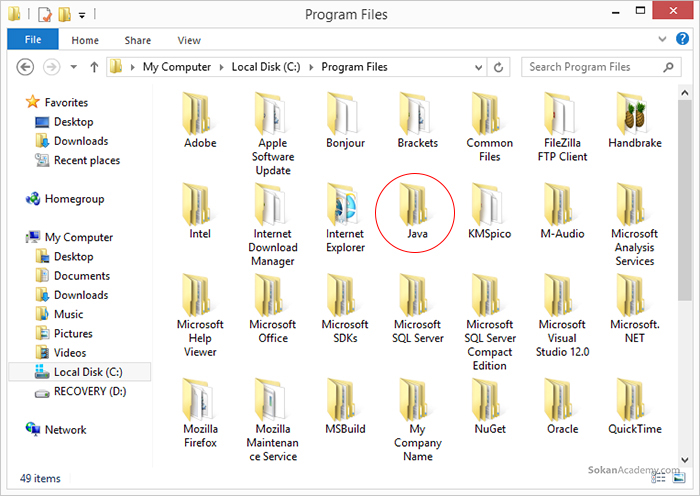
Task: Select Homegroup in the navigation pane
Action: 65,199
